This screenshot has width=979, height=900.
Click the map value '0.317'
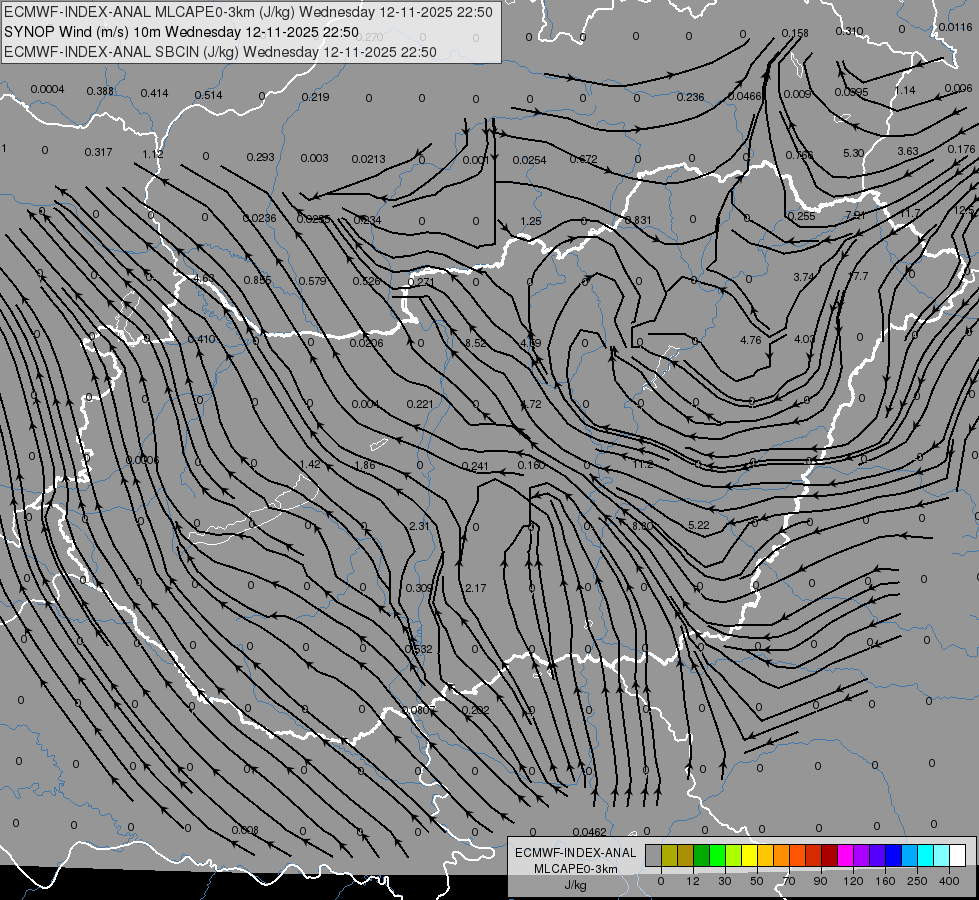(98, 152)
